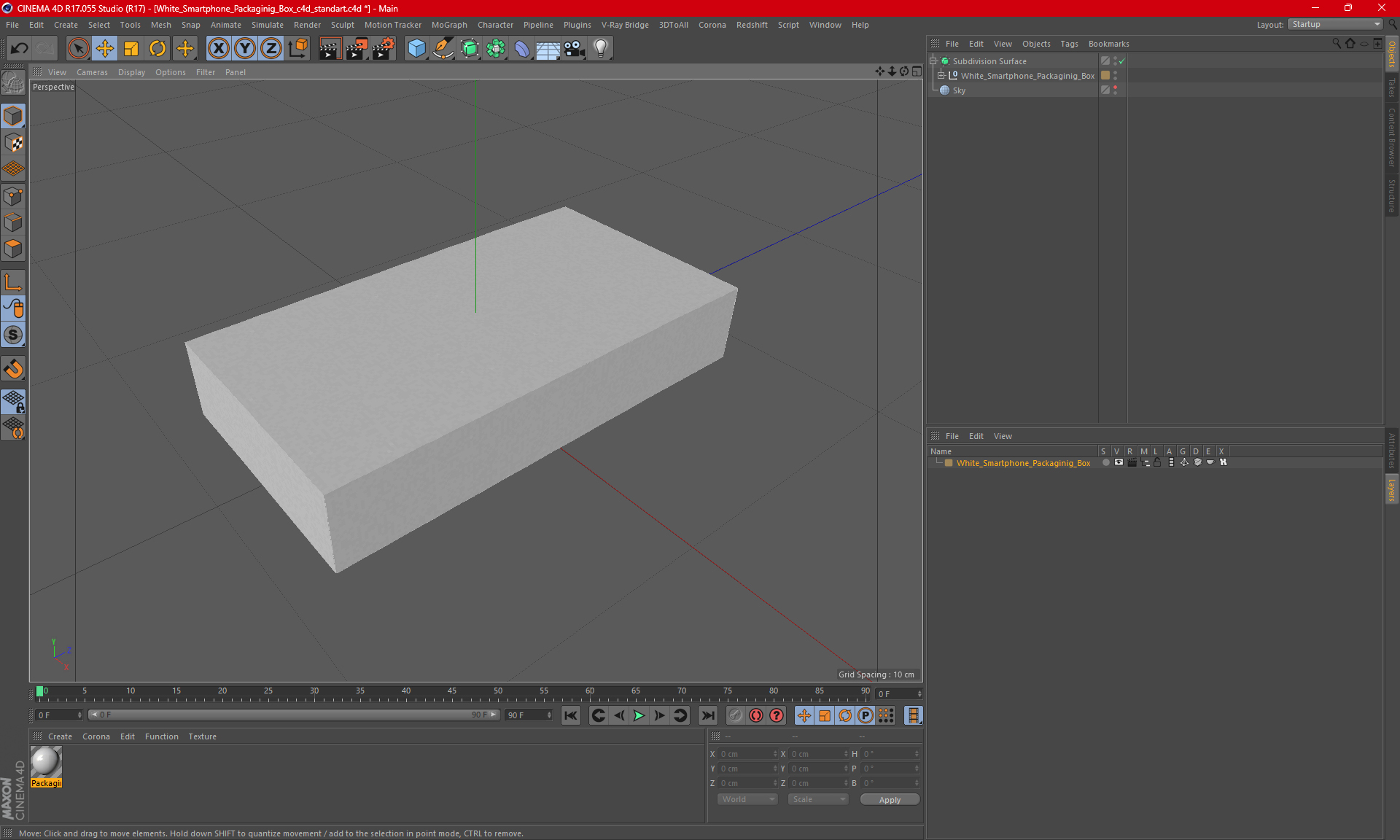
Task: Toggle layer view eye icon
Action: coord(1119,462)
